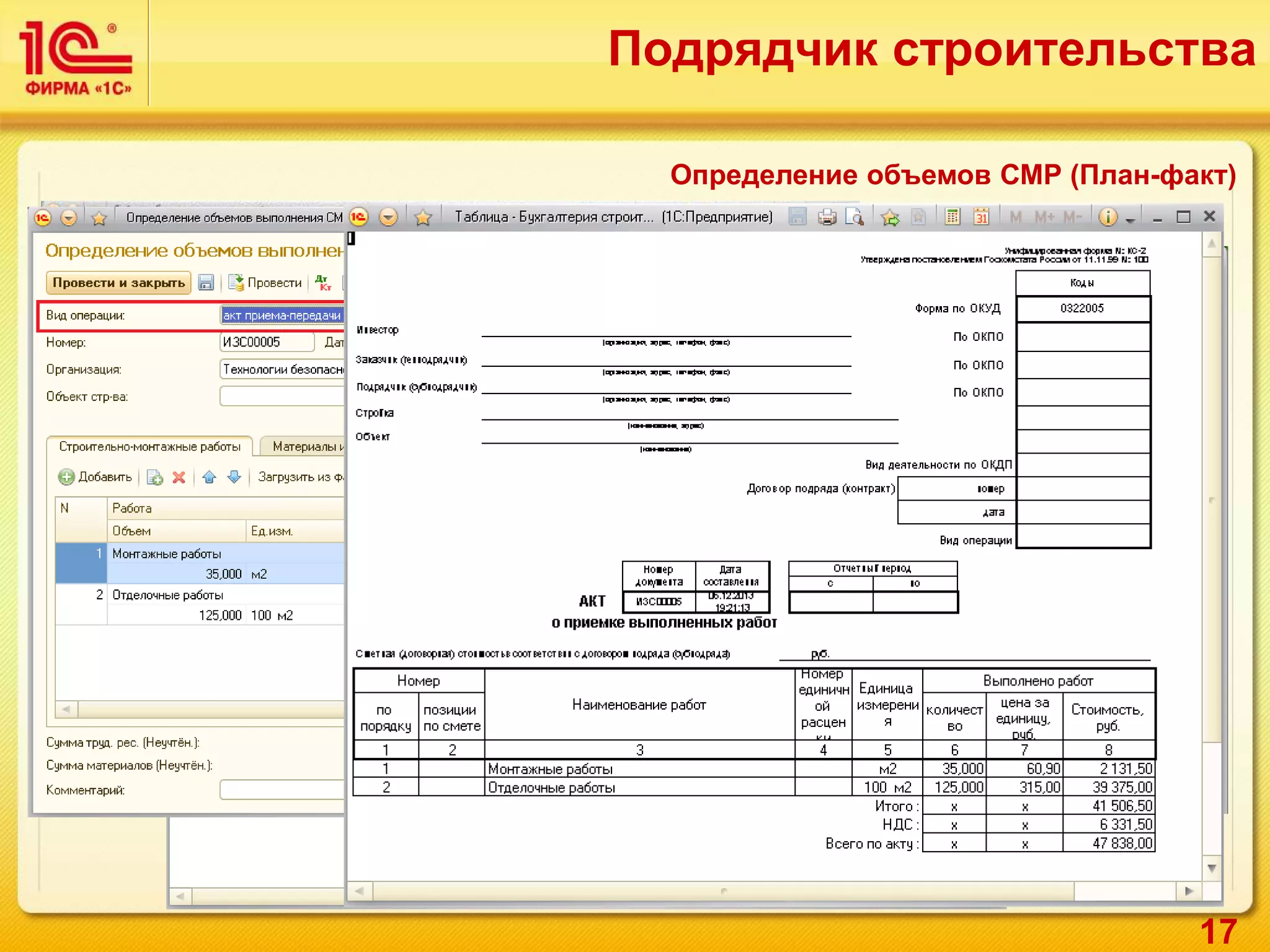Click the Организация field Технологии безопасн
The width and height of the screenshot is (1270, 952).
pos(282,369)
